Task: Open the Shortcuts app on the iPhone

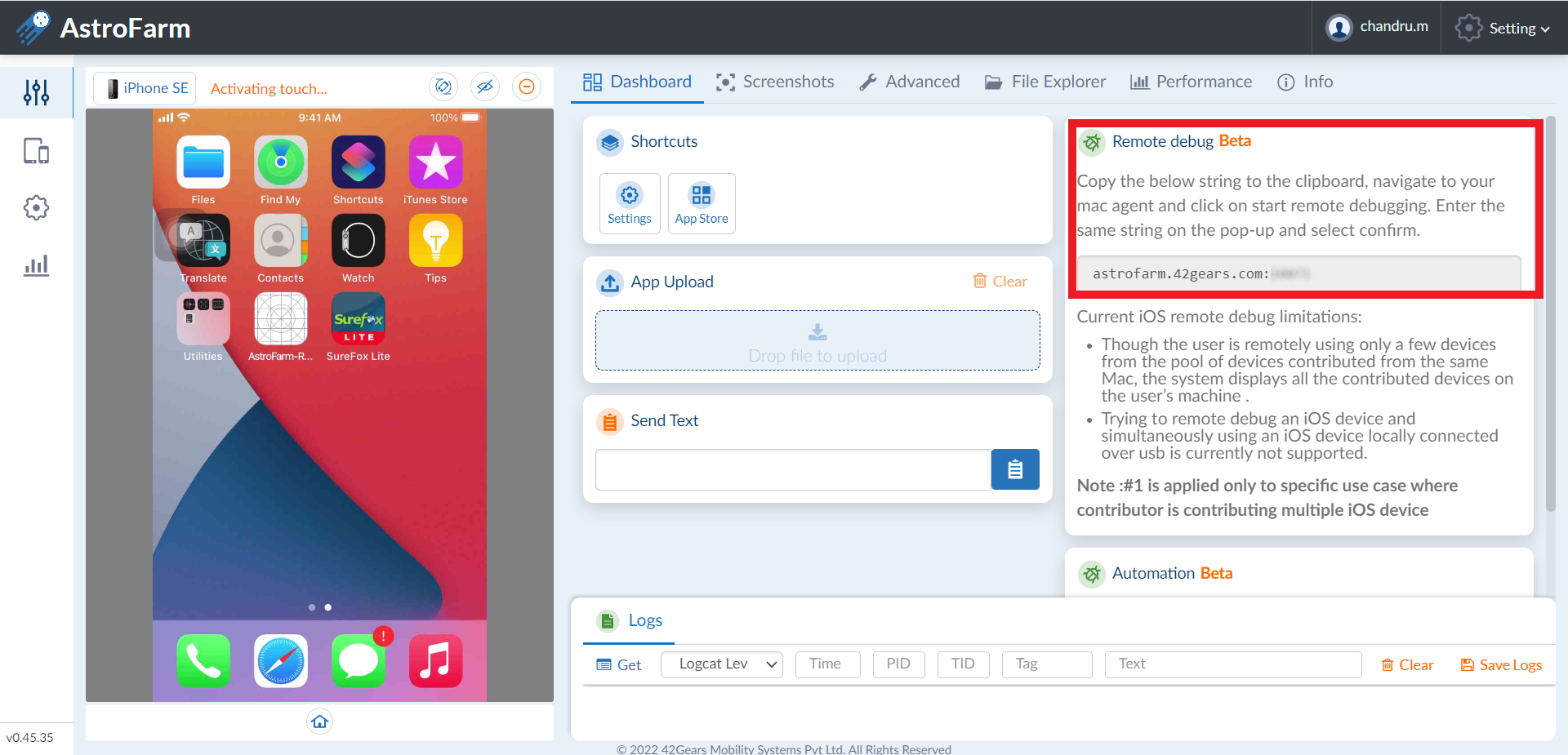Action: 359,162
